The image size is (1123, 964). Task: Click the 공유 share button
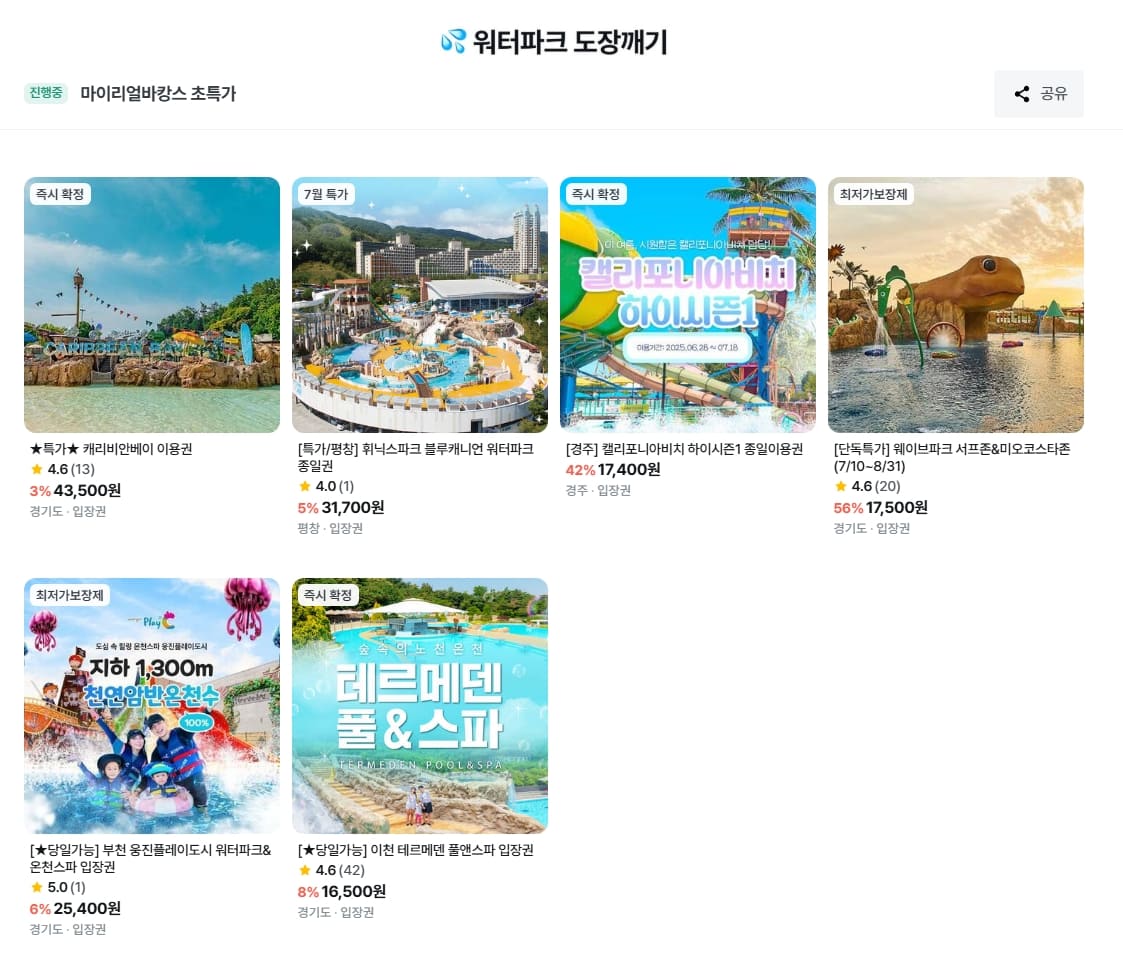click(1038, 94)
